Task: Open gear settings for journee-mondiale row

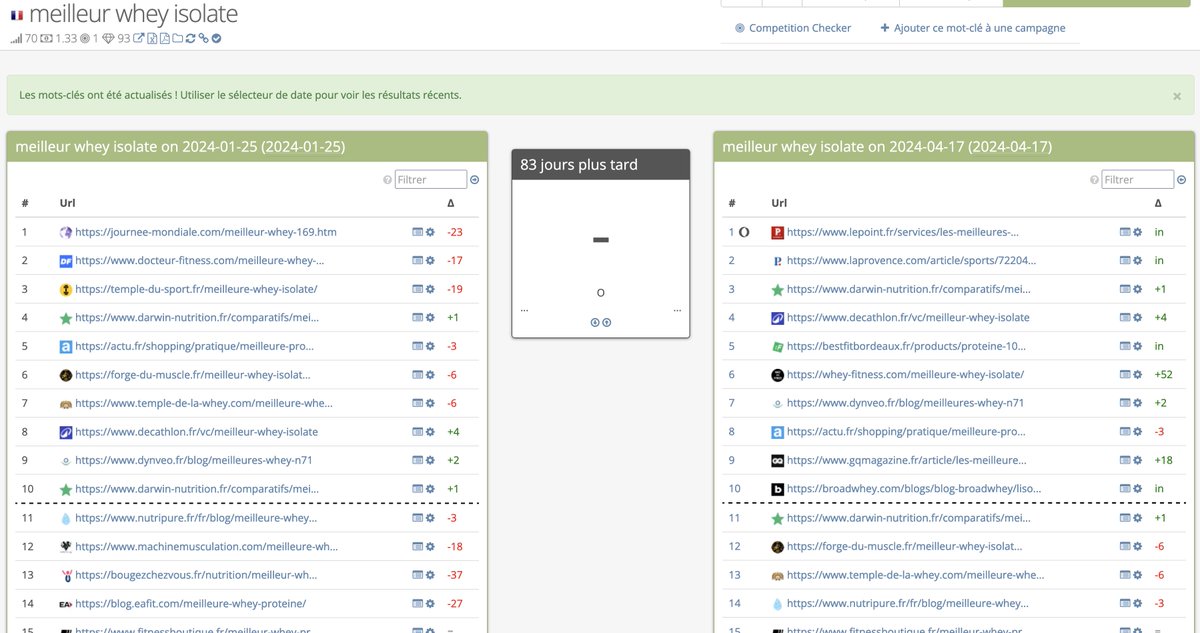Action: [x=430, y=232]
